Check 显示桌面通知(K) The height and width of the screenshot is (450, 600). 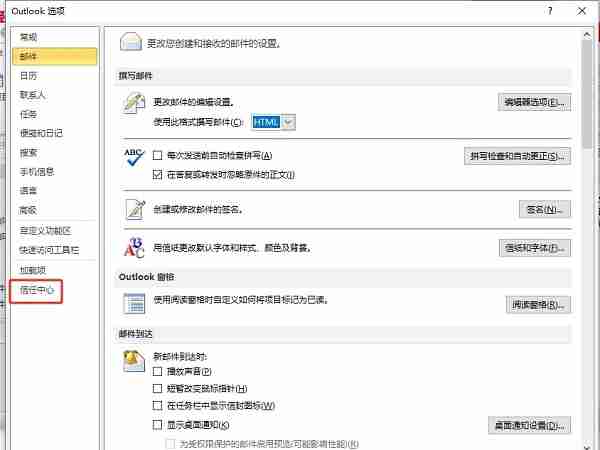(x=157, y=425)
